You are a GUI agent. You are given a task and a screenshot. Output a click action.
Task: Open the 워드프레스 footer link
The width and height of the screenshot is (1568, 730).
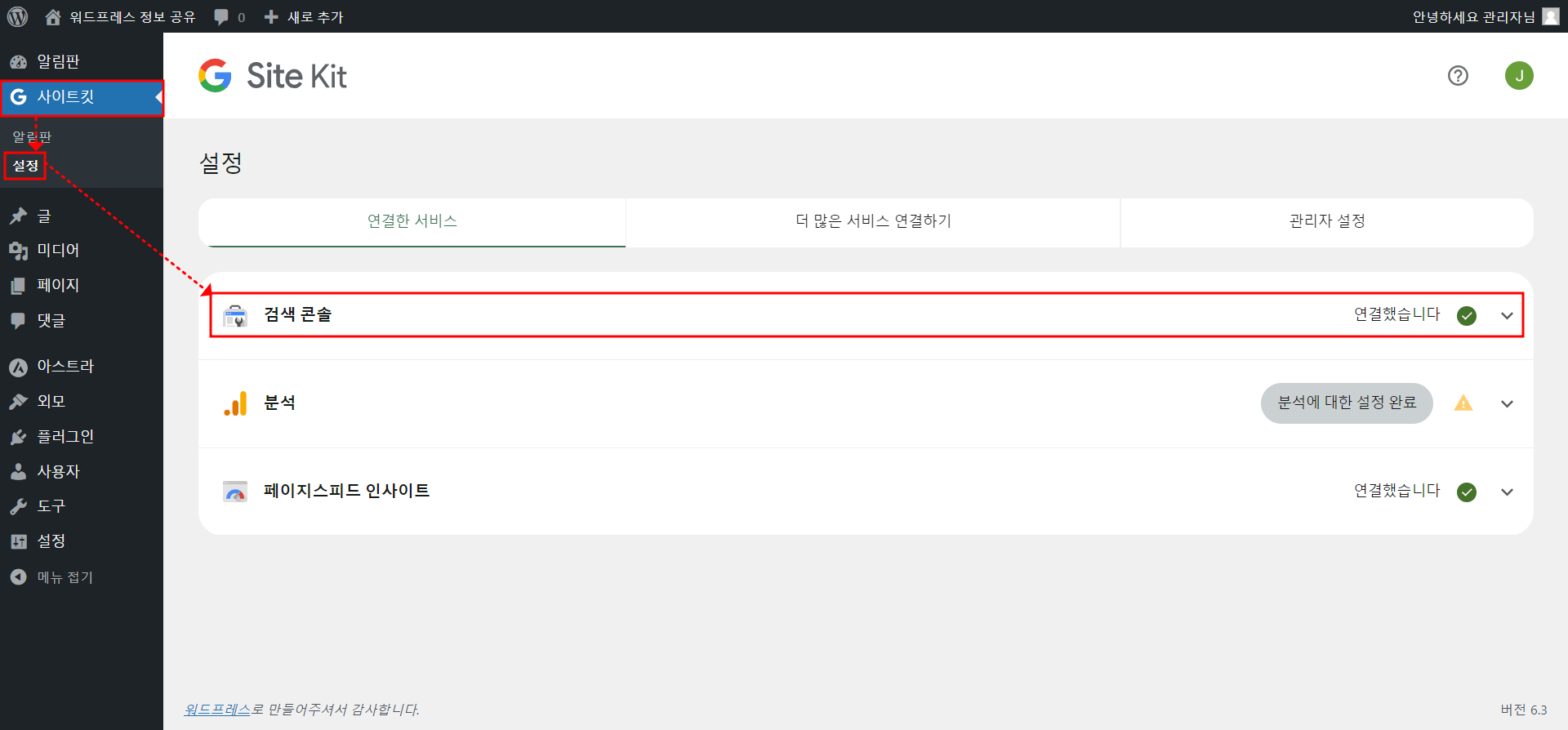pos(217,710)
